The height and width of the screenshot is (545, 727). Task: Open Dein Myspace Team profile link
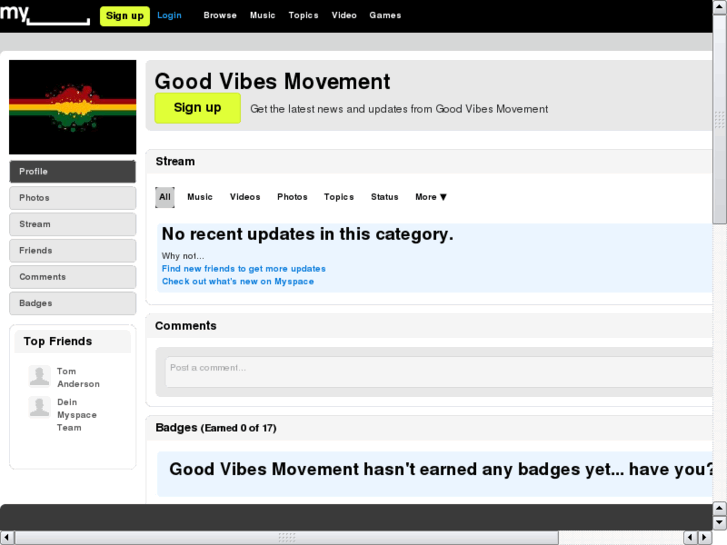tap(77, 415)
